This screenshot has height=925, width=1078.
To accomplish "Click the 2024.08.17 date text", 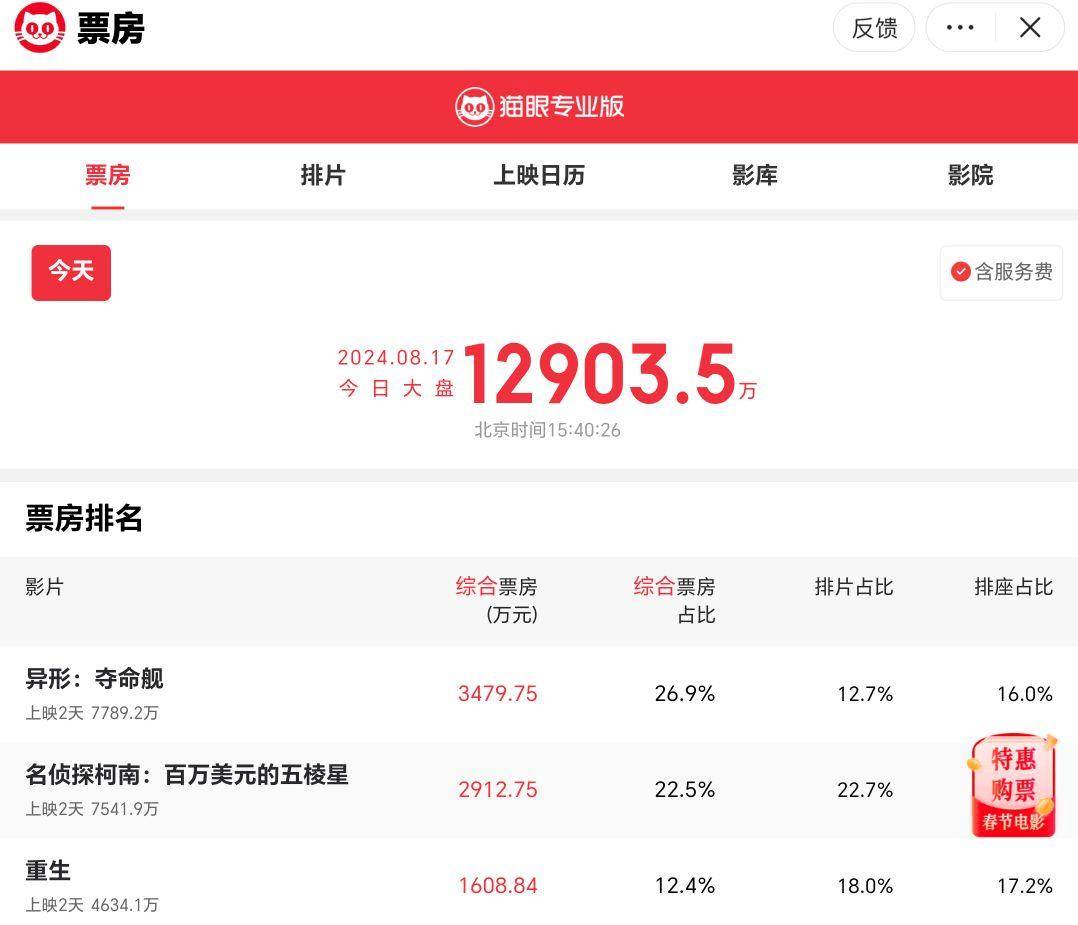I will [396, 357].
